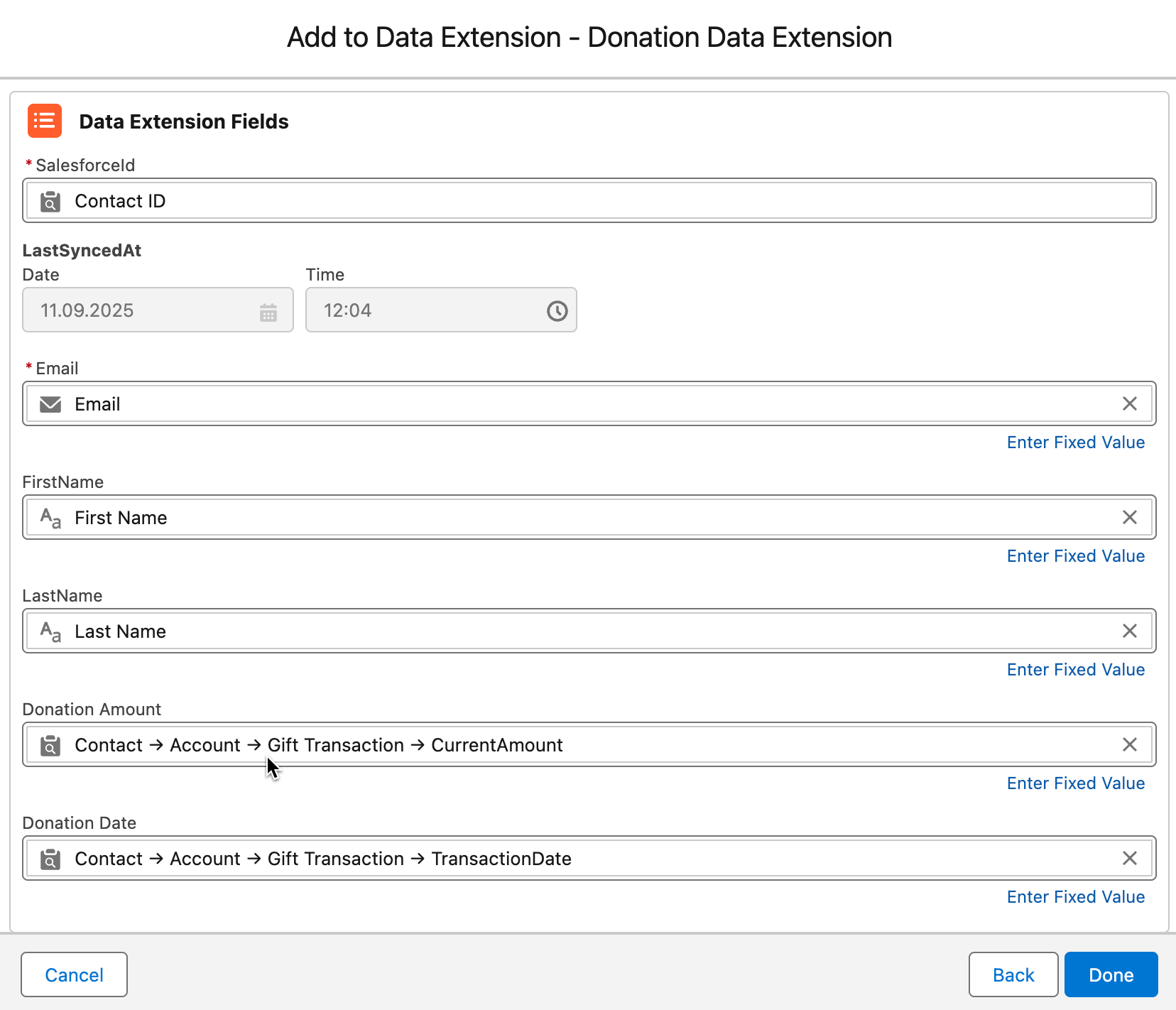The width and height of the screenshot is (1176, 1010).
Task: Click the clock icon in Time field
Action: (557, 310)
